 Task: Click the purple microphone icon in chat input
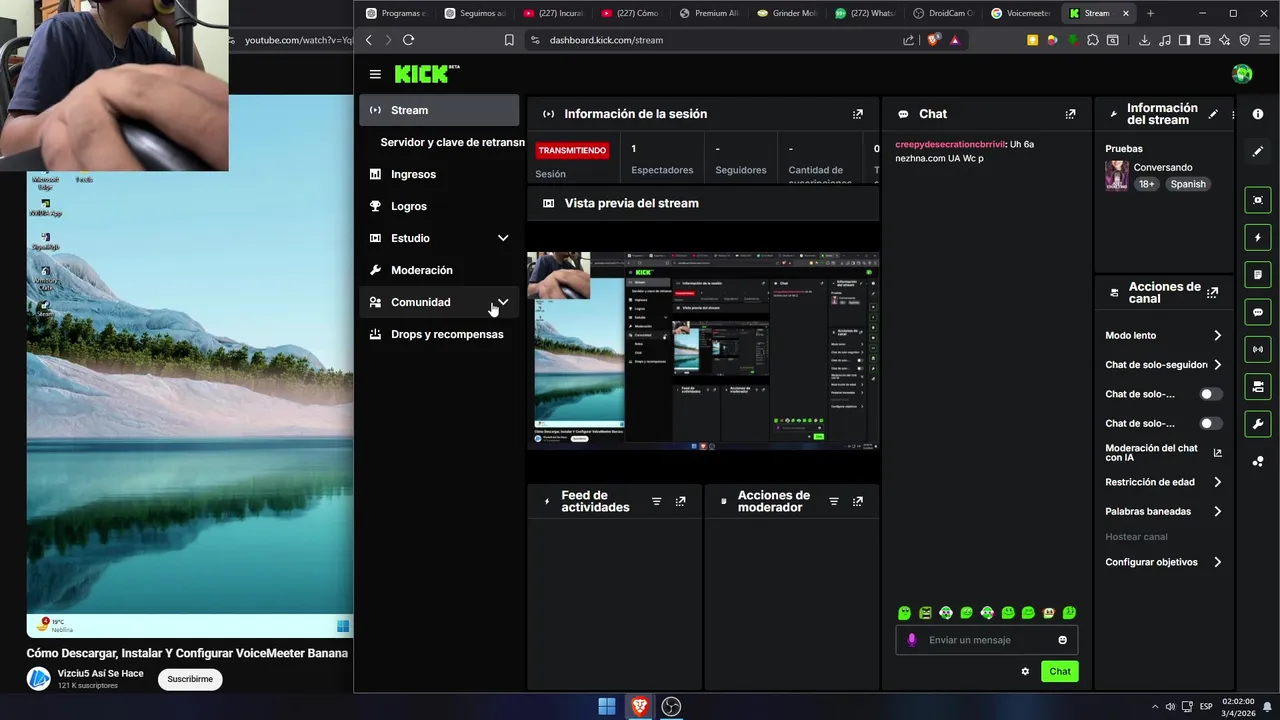[911, 640]
